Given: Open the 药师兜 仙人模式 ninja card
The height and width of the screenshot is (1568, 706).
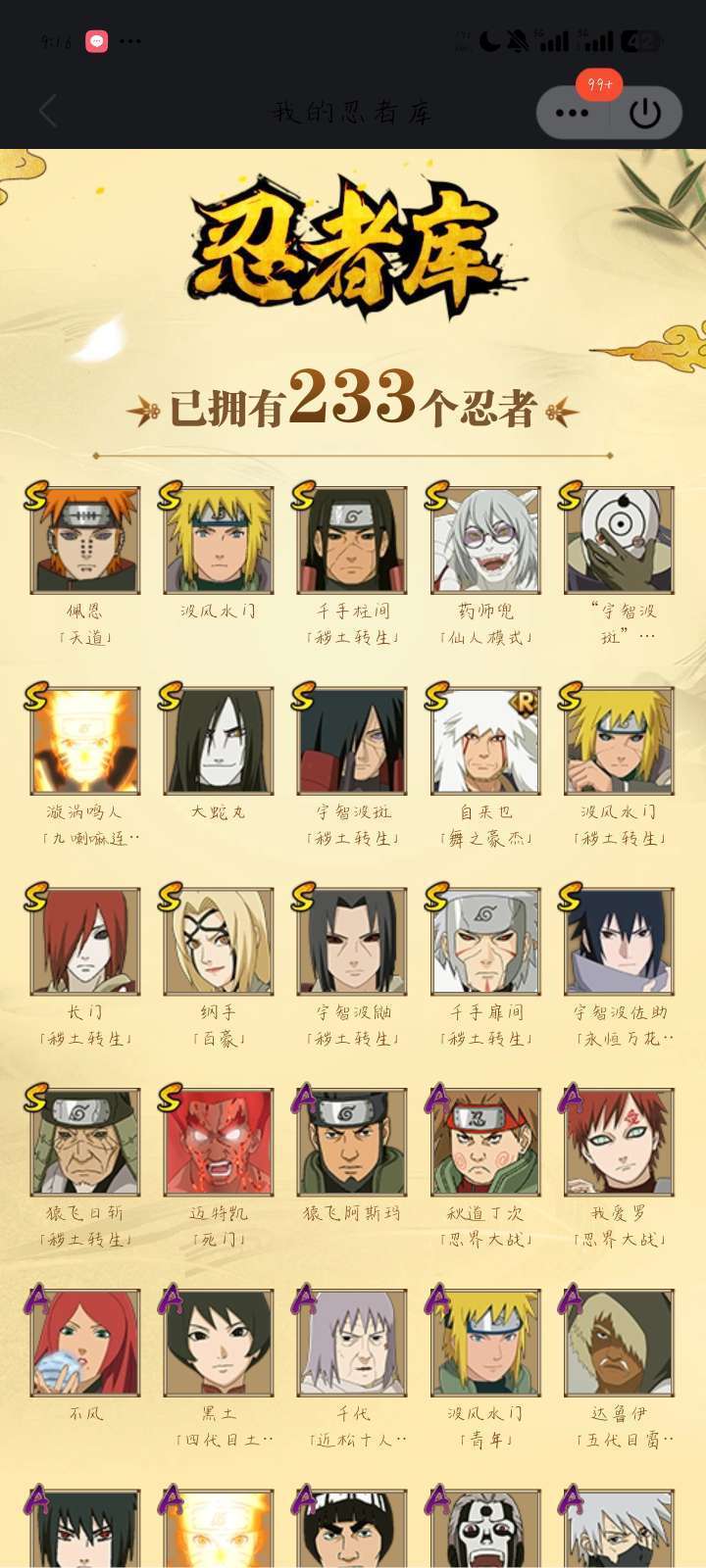Looking at the screenshot, I should [x=485, y=541].
